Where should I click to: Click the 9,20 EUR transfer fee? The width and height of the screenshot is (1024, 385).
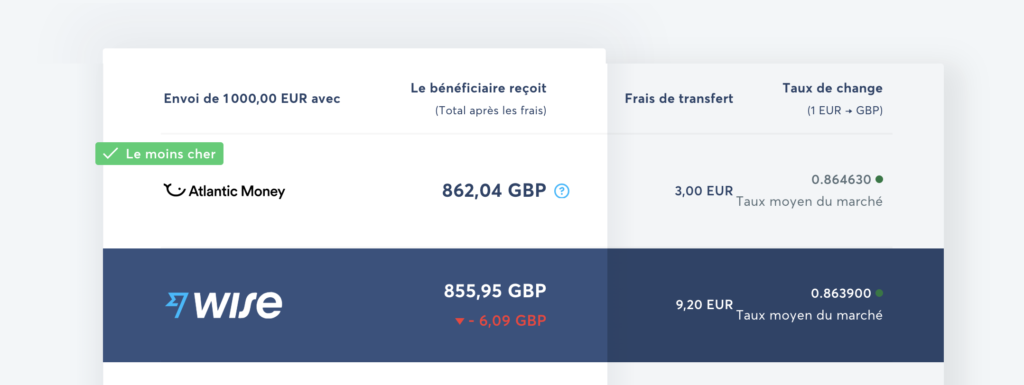[x=704, y=305]
